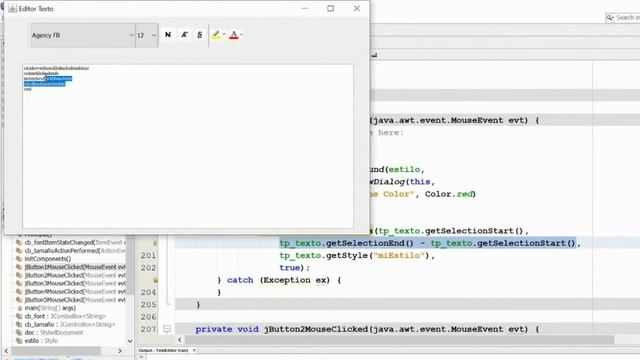Click the NetBeans Search field
Screen dimensions: 640x360
(x=623, y=18)
